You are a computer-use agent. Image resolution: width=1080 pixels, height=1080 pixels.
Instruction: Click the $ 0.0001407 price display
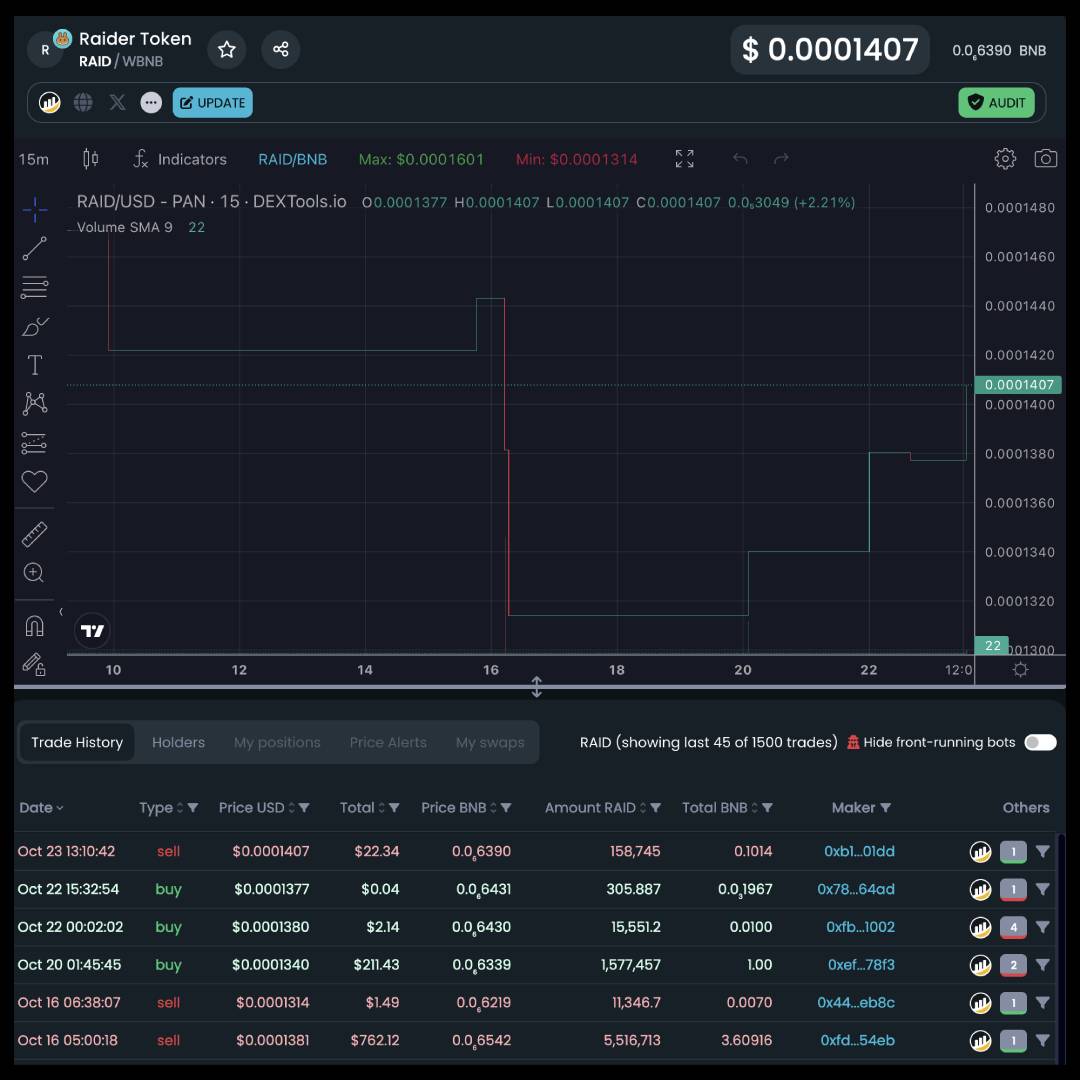coord(830,50)
